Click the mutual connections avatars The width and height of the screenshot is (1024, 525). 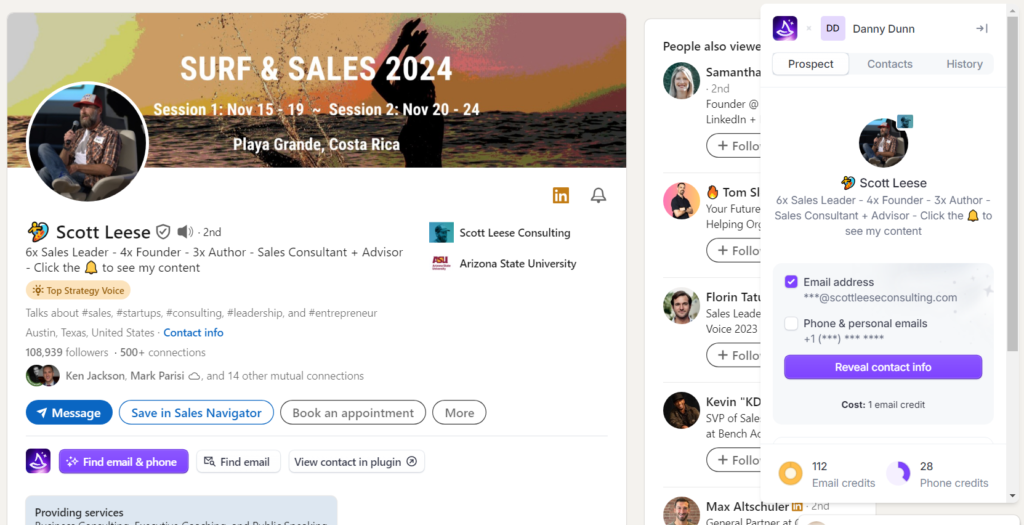(x=42, y=376)
